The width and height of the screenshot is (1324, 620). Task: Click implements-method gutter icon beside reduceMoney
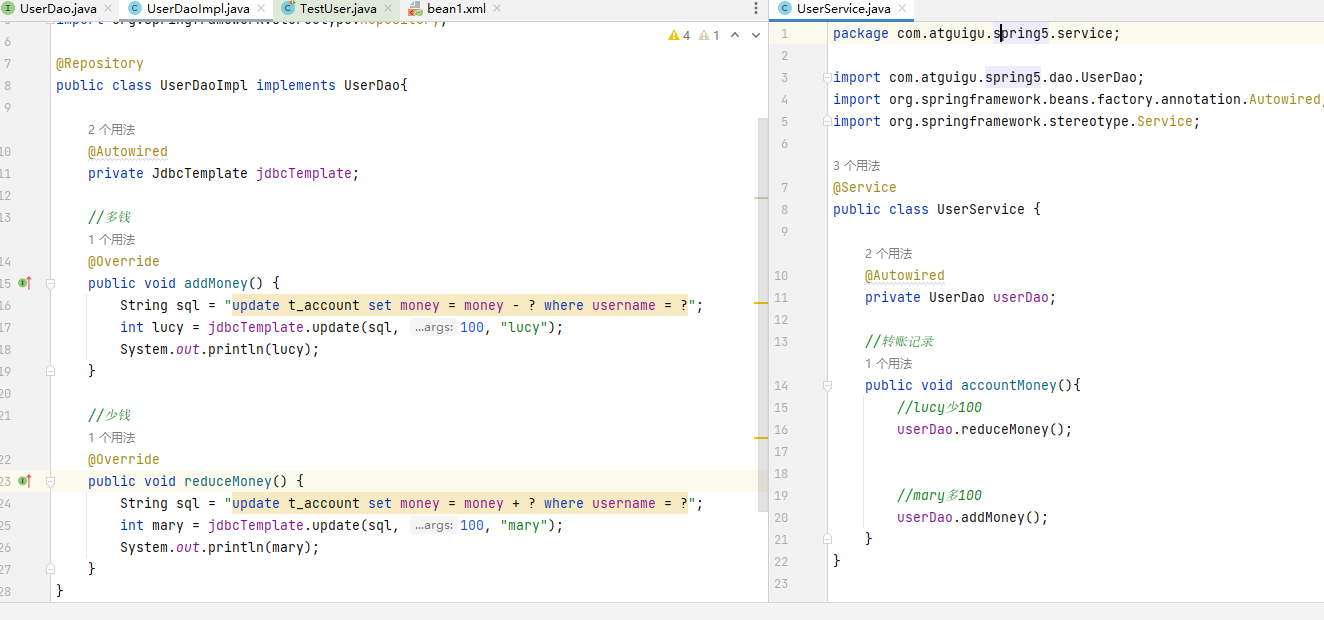[x=25, y=481]
